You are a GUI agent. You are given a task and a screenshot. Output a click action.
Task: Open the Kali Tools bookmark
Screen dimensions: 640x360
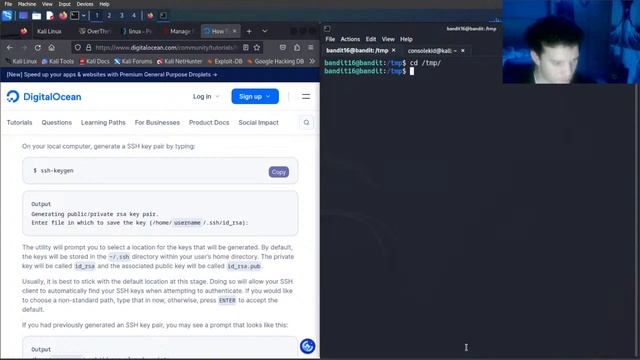tap(58, 61)
